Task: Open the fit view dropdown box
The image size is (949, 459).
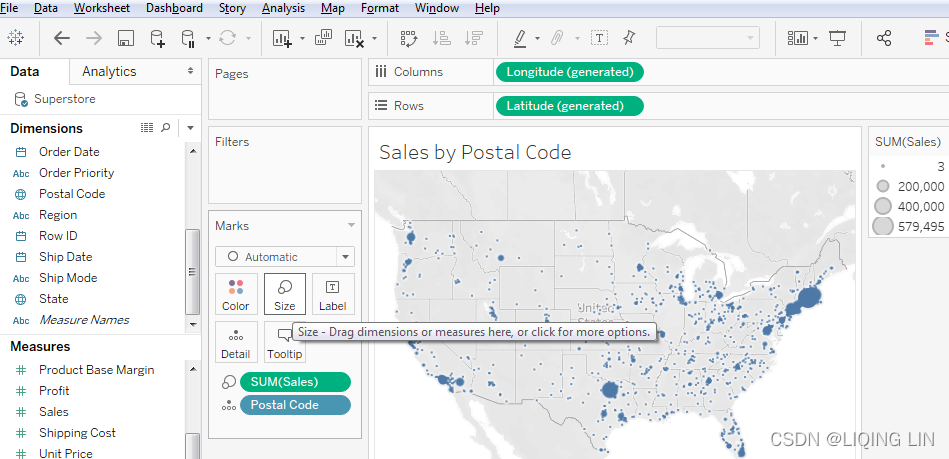Action: pyautogui.click(x=708, y=39)
